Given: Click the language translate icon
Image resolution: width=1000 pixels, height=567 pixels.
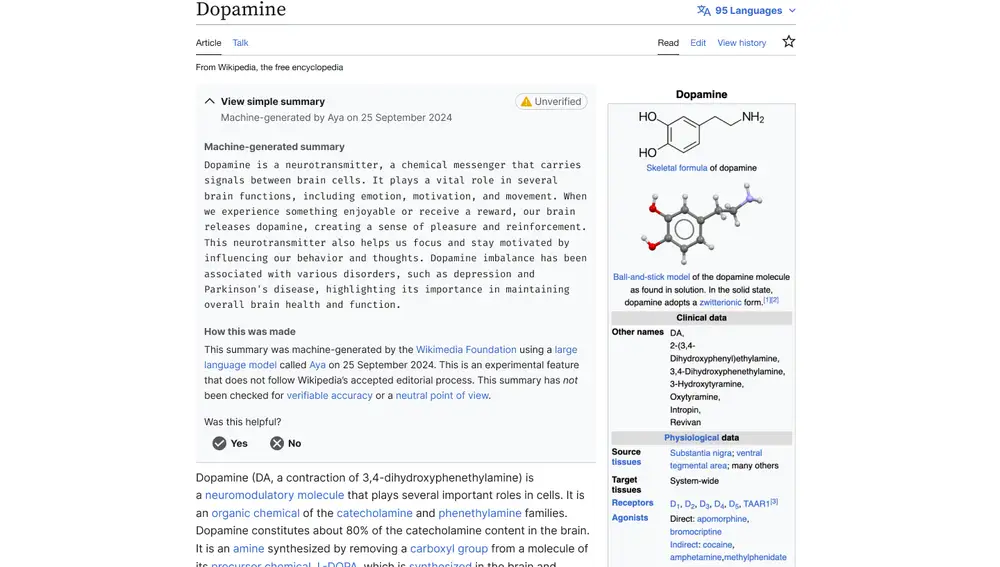Looking at the screenshot, I should point(703,10).
